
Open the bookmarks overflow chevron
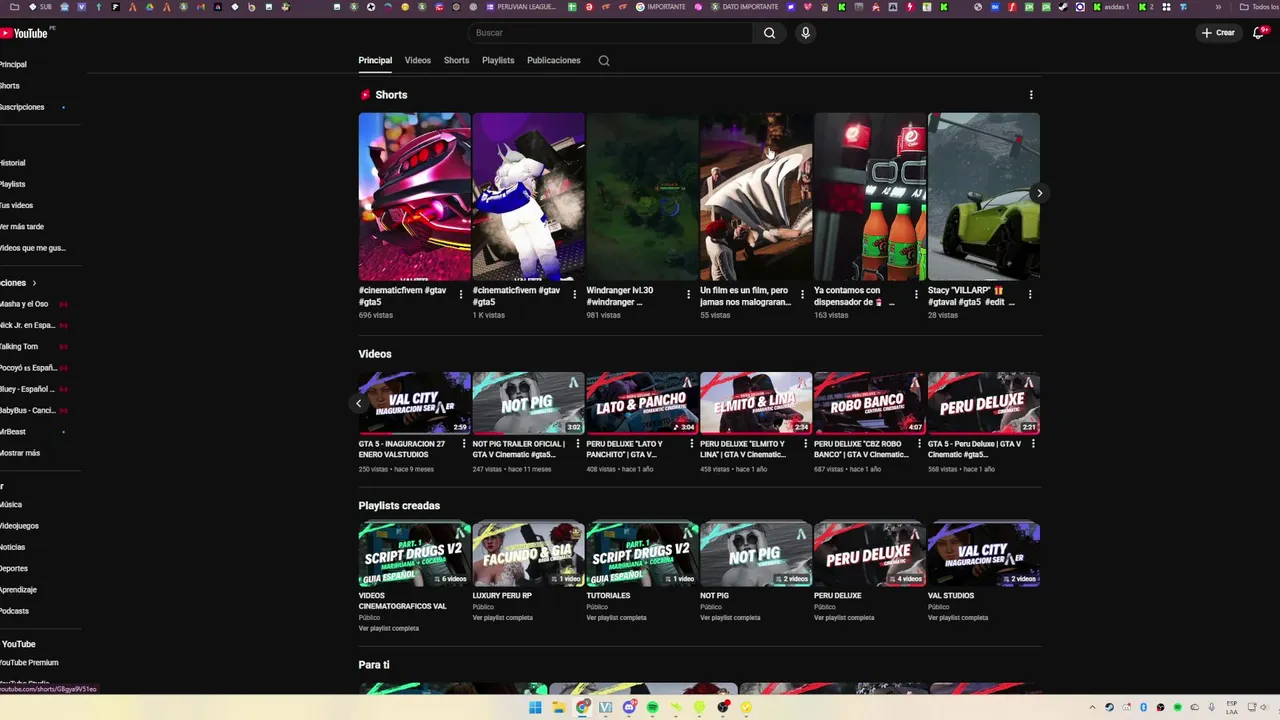[x=1218, y=6]
